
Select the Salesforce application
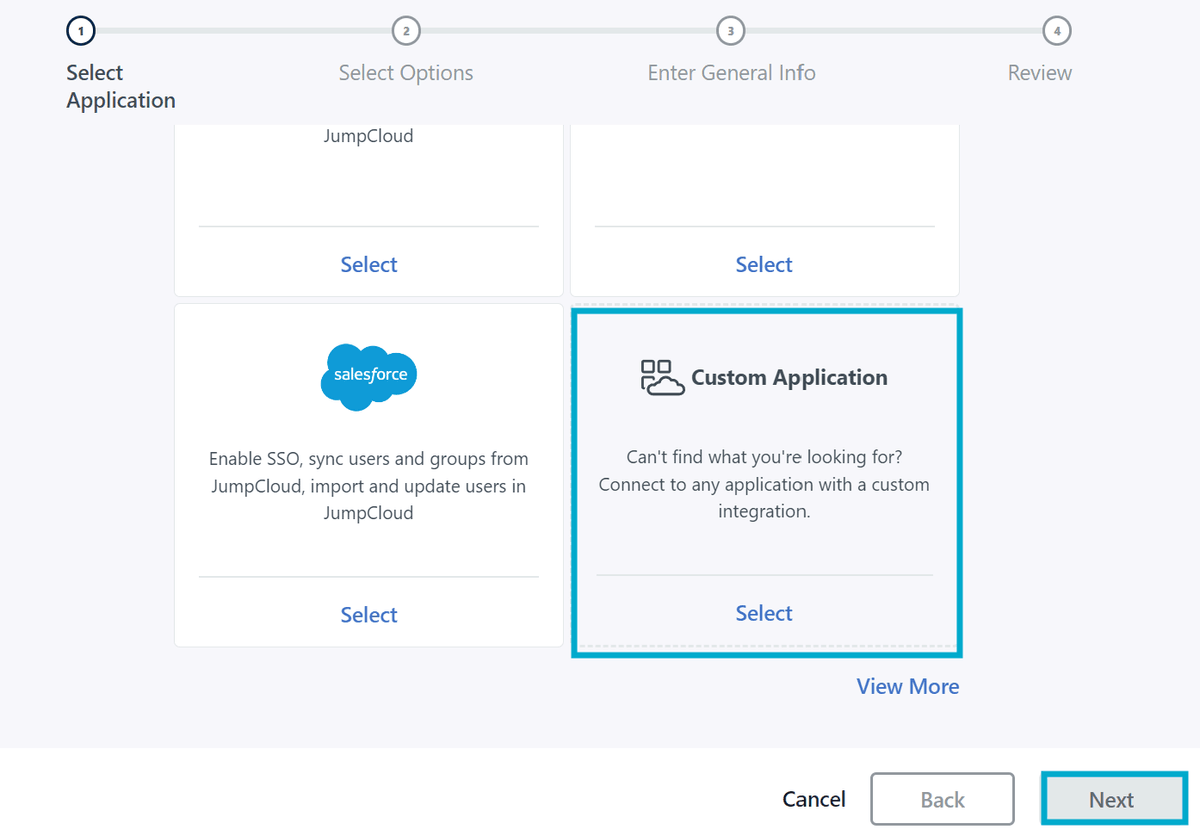[368, 614]
